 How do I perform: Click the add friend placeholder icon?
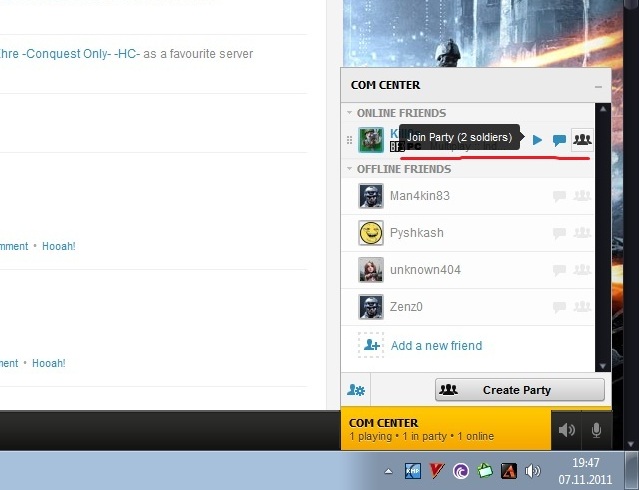point(371,345)
